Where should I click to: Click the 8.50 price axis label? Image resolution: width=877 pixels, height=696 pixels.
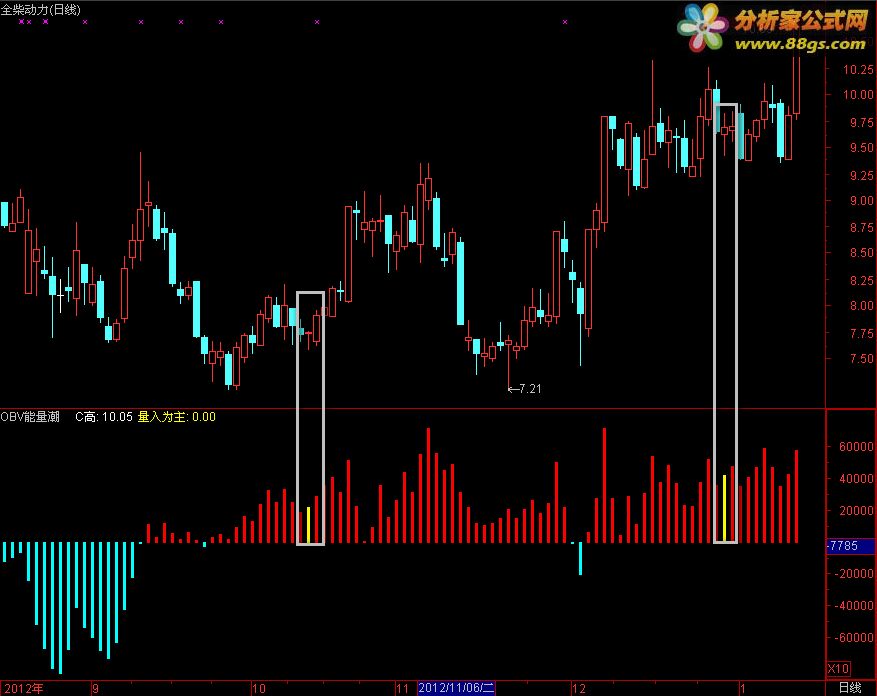[861, 253]
